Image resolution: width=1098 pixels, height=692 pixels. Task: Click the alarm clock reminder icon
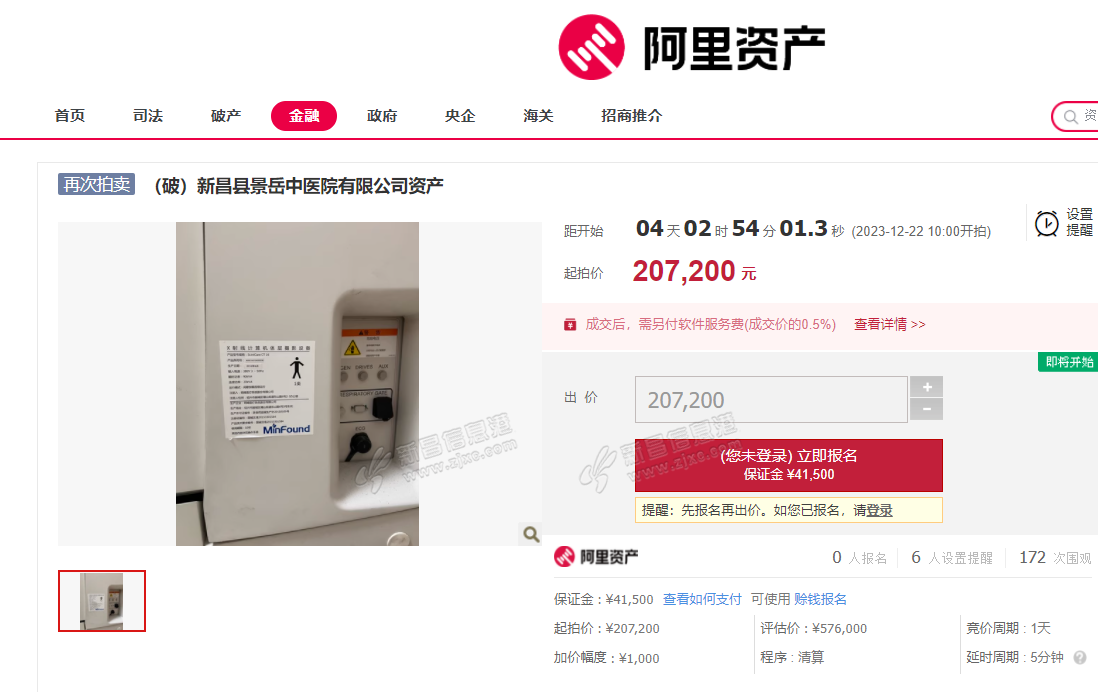point(1047,223)
